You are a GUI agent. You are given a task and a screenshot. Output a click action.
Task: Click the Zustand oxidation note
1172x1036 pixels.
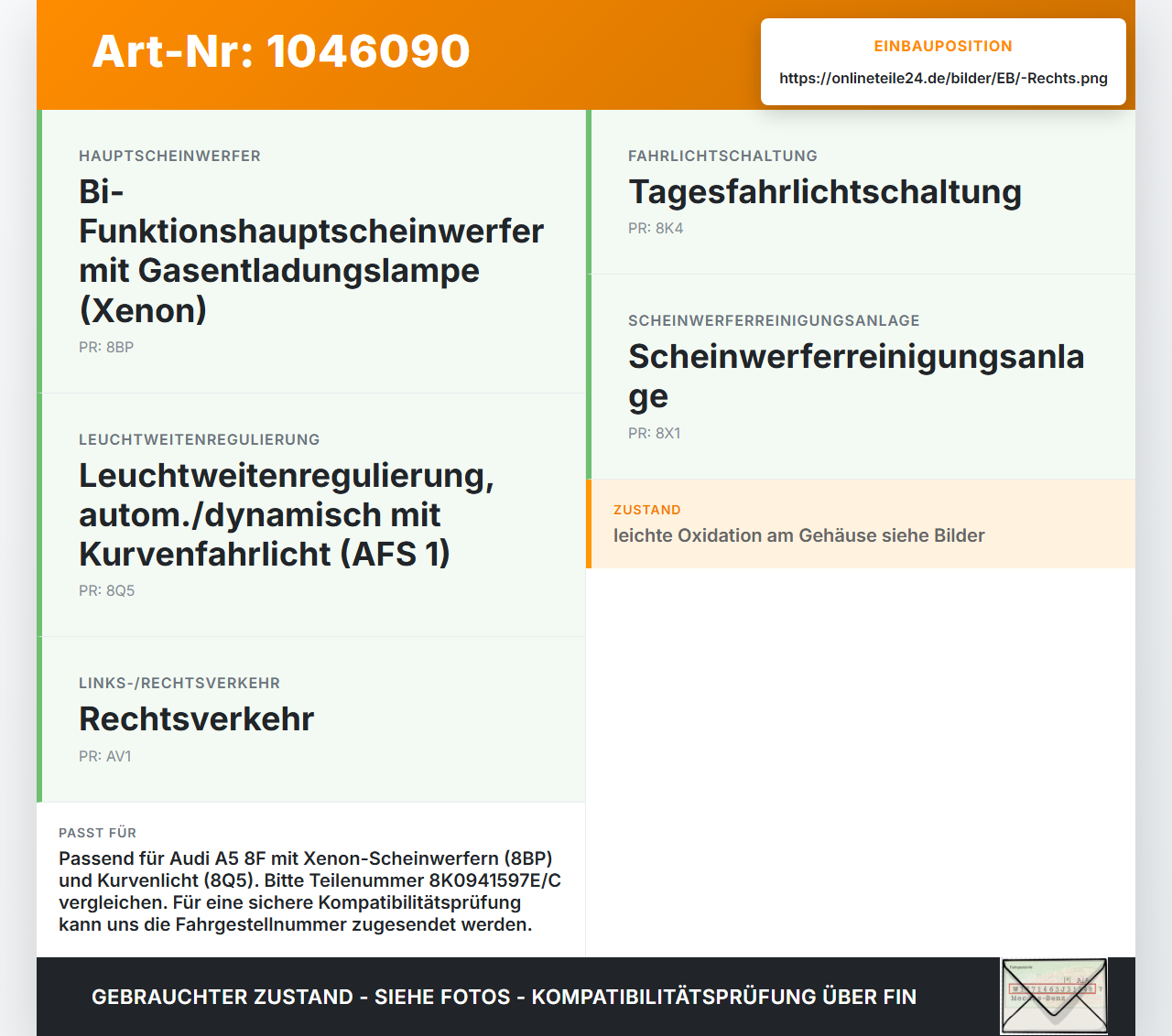pos(799,535)
